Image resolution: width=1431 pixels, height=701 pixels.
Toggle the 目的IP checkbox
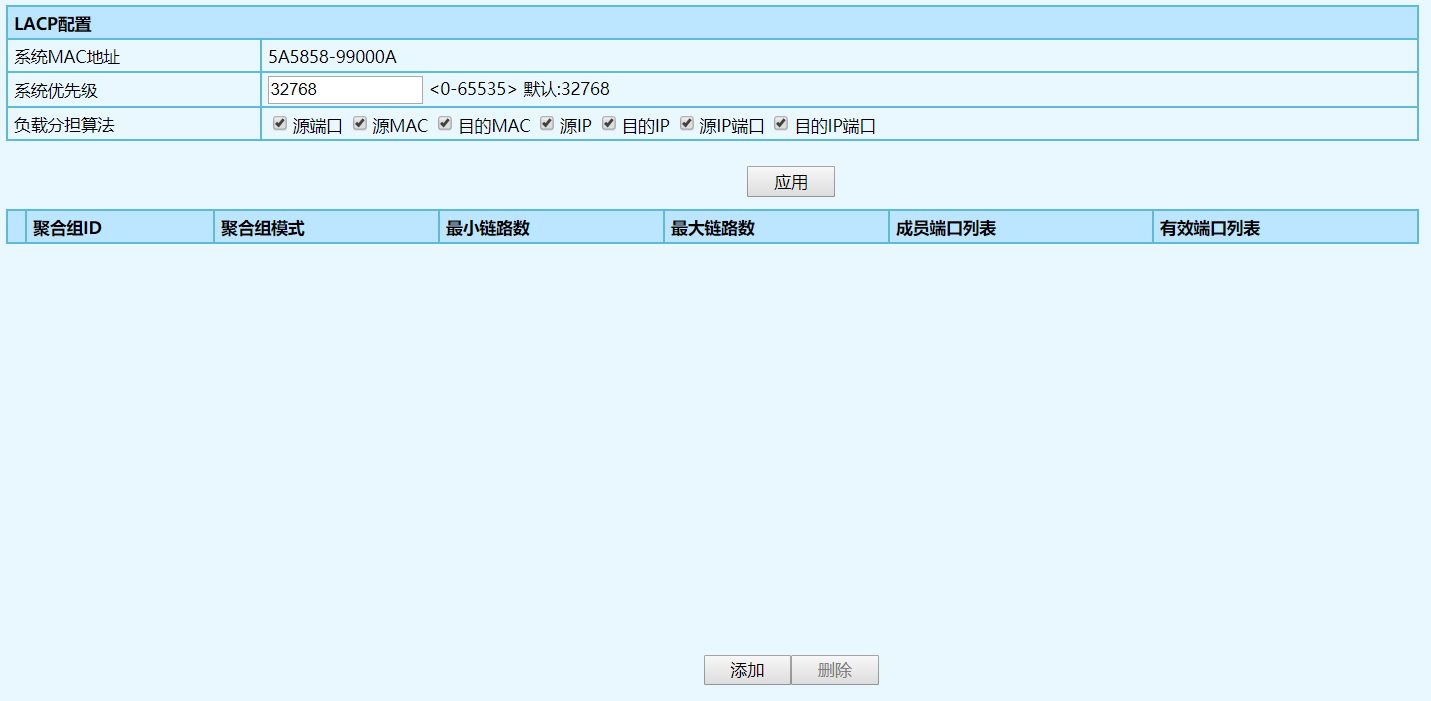click(x=609, y=124)
